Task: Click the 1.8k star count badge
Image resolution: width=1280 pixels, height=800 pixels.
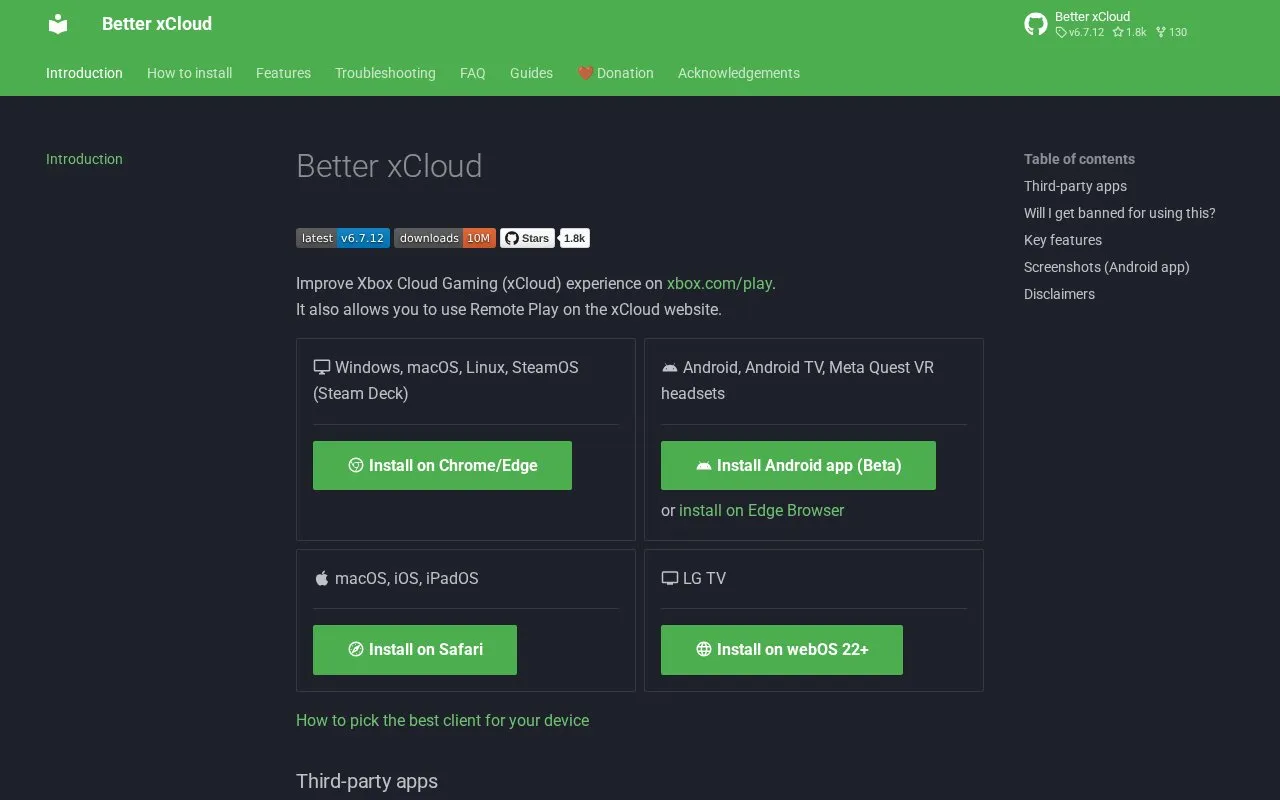Action: click(574, 238)
